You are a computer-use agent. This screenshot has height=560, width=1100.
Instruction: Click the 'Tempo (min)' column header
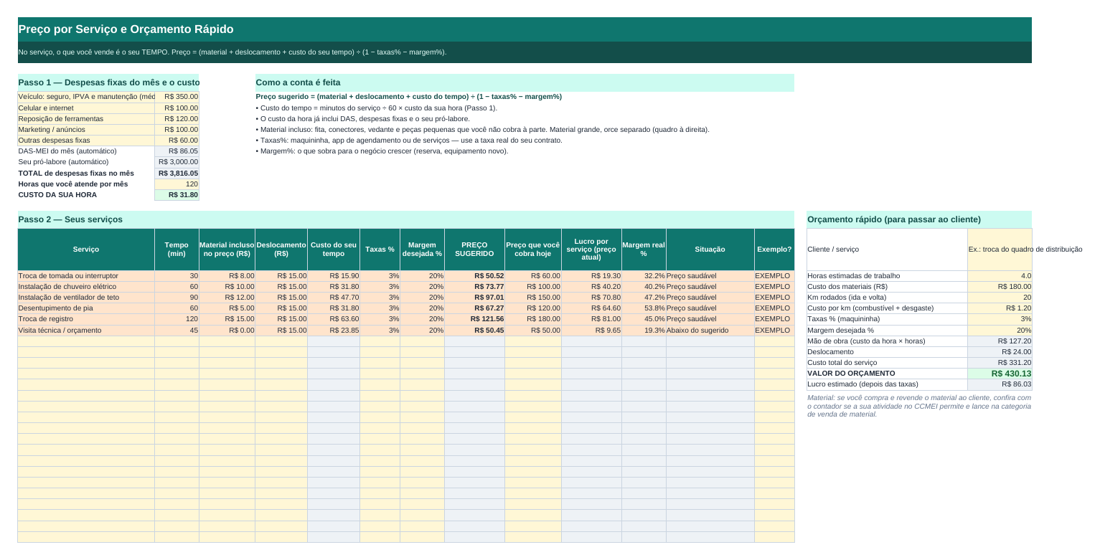coord(177,249)
